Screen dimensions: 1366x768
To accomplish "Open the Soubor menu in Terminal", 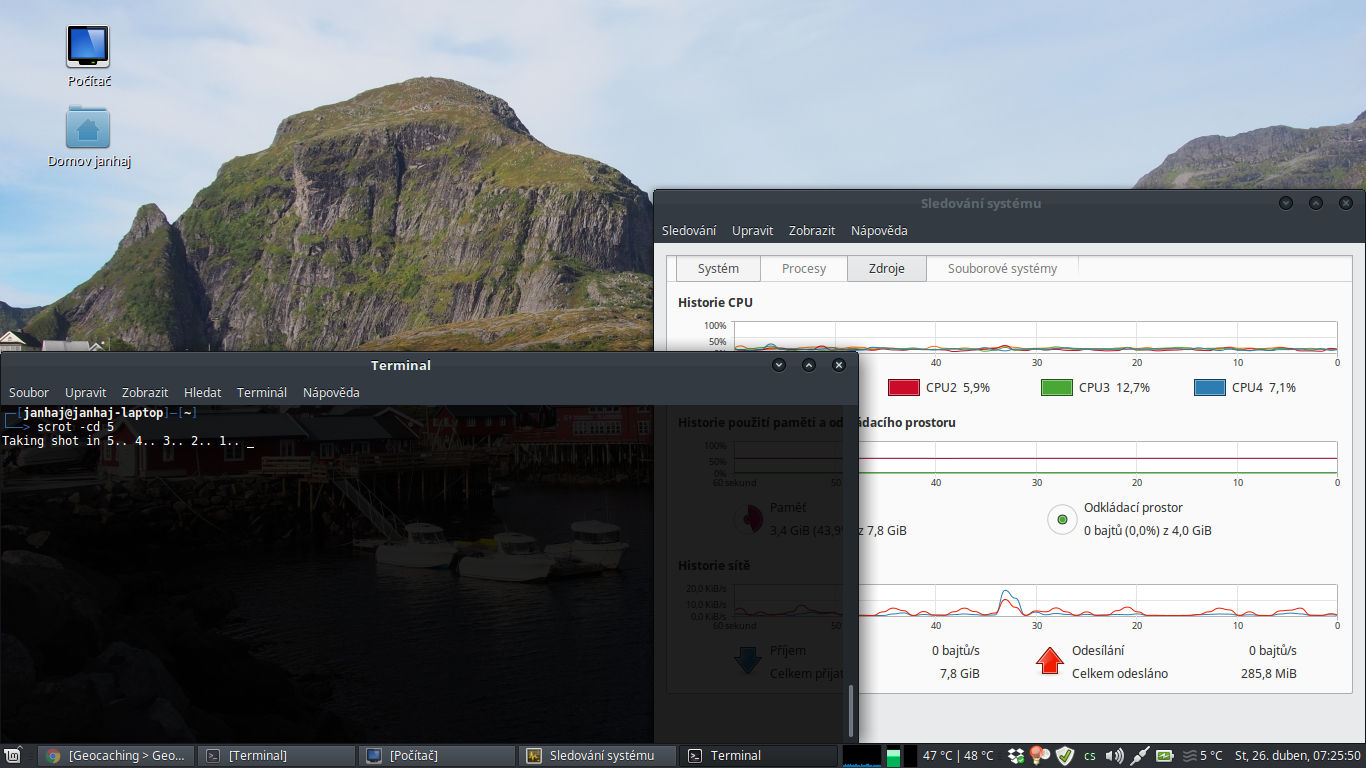I will pyautogui.click(x=29, y=392).
